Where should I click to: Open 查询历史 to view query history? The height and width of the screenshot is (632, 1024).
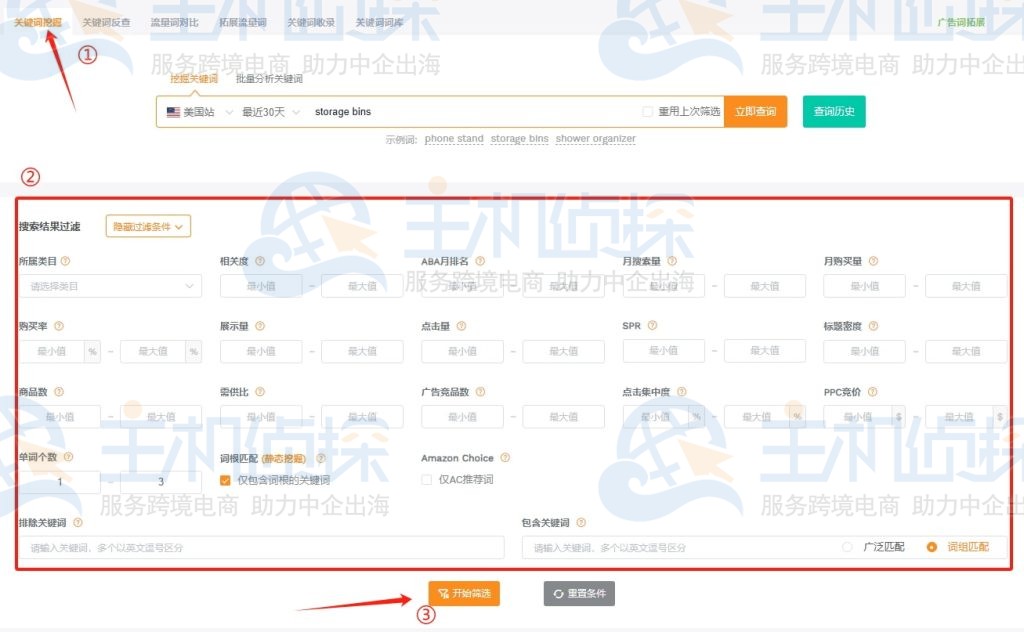point(833,112)
